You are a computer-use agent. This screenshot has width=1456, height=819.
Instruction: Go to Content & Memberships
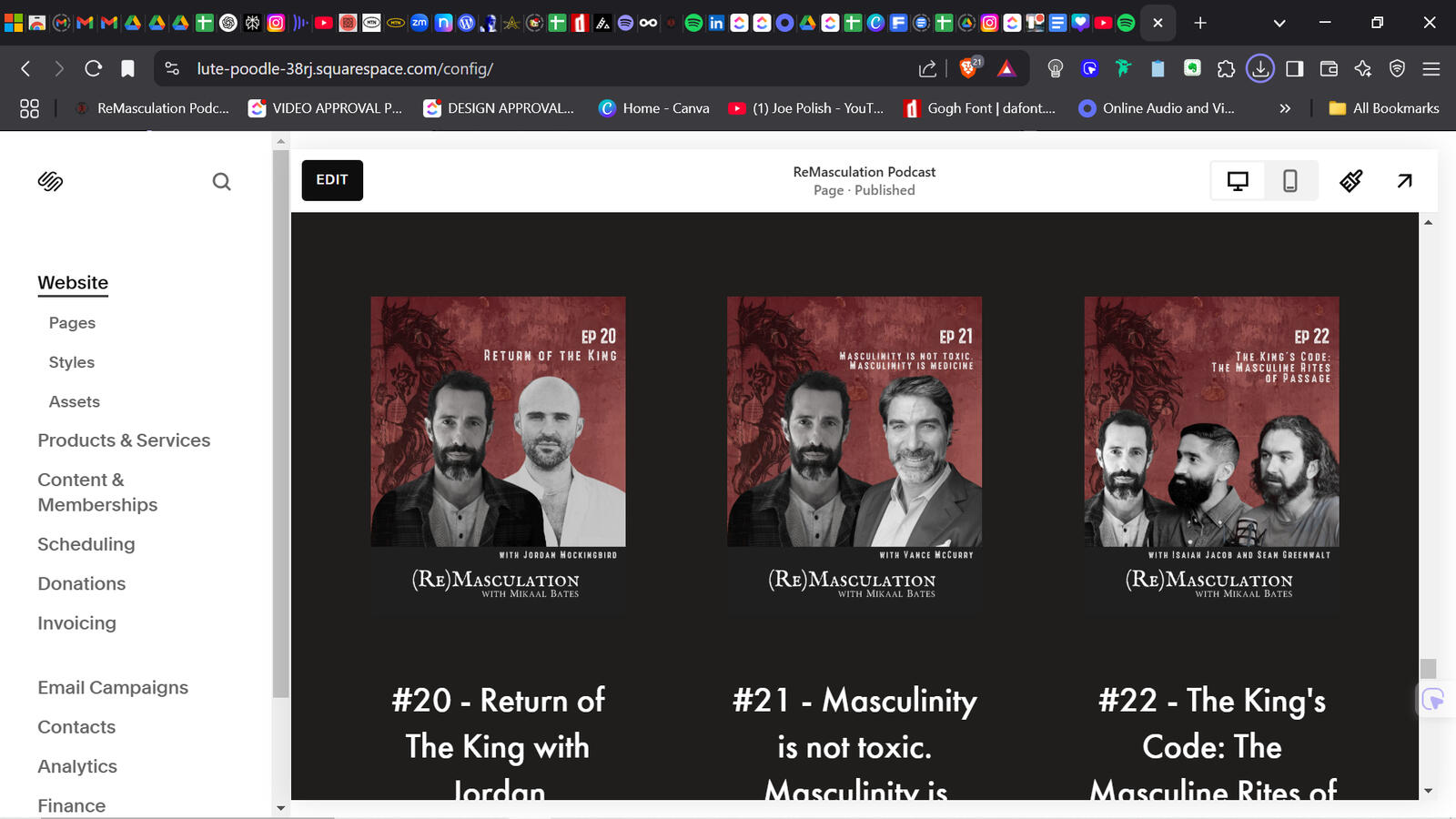point(97,492)
